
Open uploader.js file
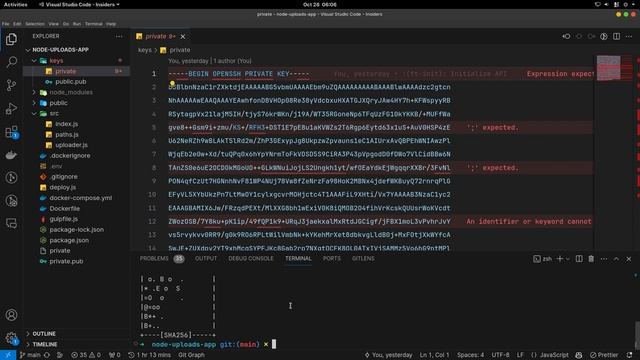coord(71,145)
